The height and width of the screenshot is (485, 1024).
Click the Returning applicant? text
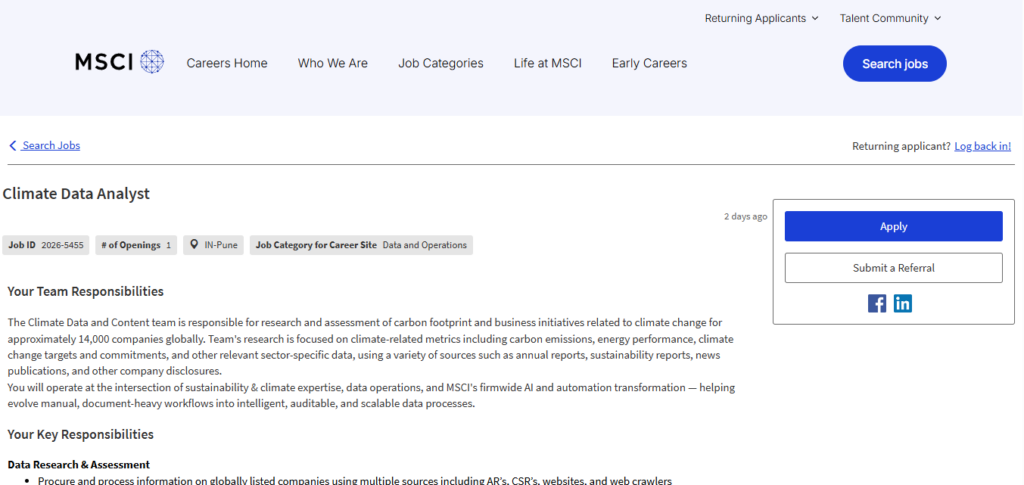(901, 146)
